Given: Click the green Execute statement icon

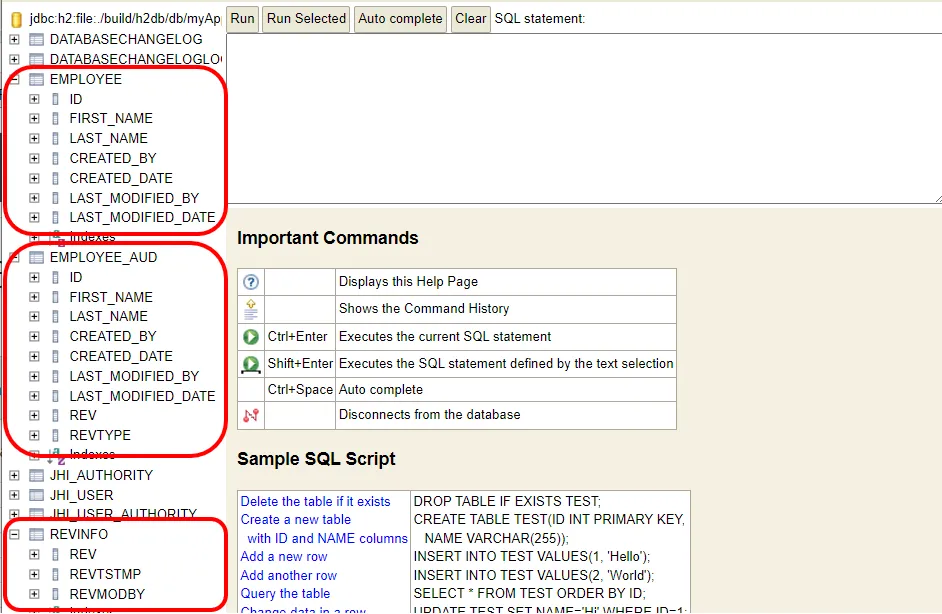Looking at the screenshot, I should click(x=251, y=336).
